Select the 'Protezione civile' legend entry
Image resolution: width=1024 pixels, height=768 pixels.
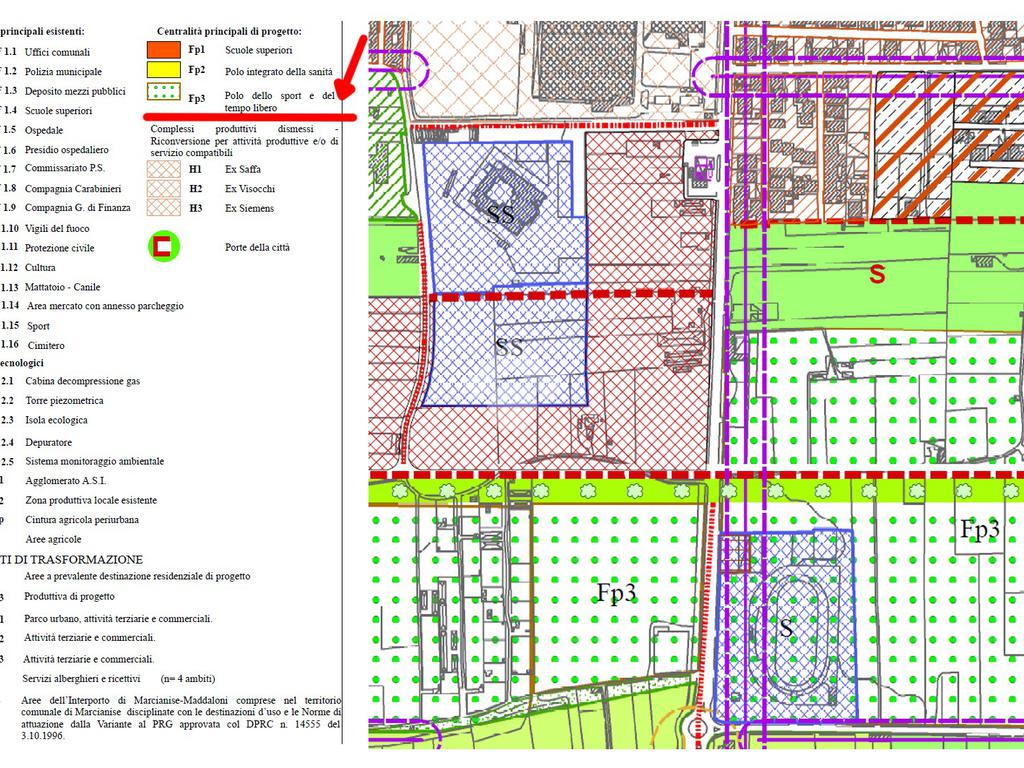point(60,247)
